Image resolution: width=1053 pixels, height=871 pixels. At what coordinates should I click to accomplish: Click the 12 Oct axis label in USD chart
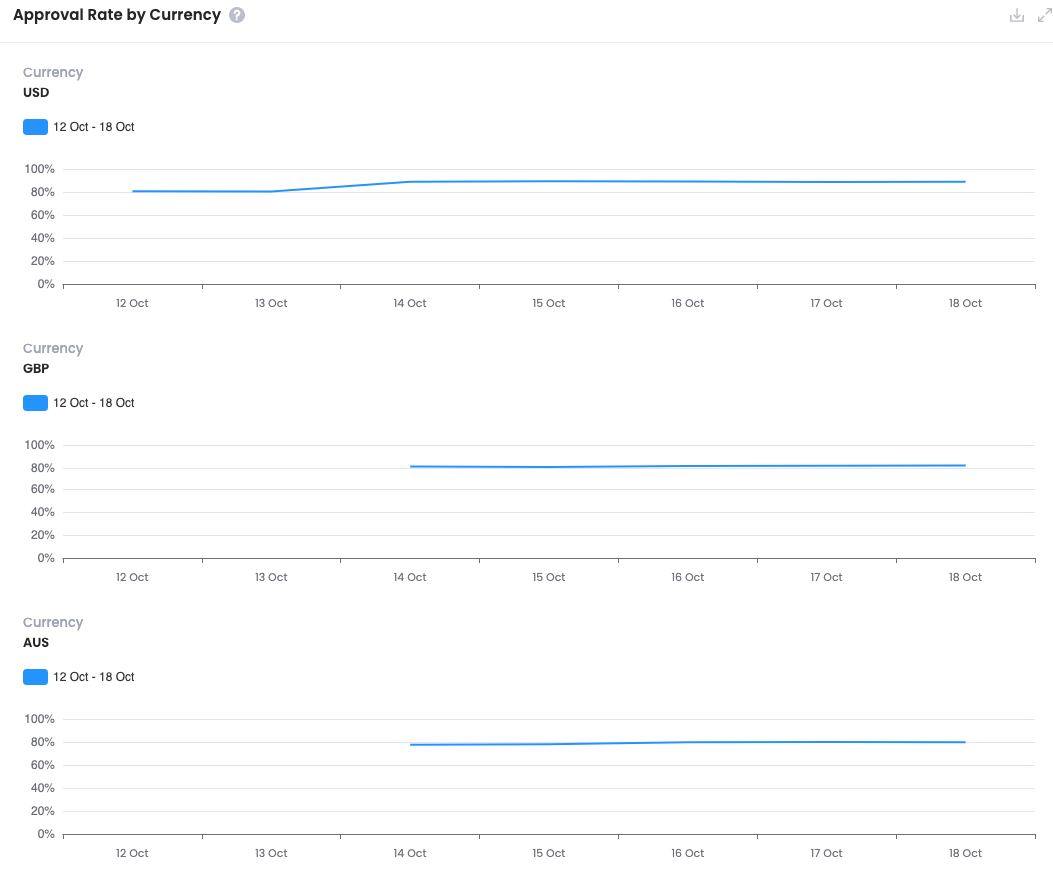(132, 304)
